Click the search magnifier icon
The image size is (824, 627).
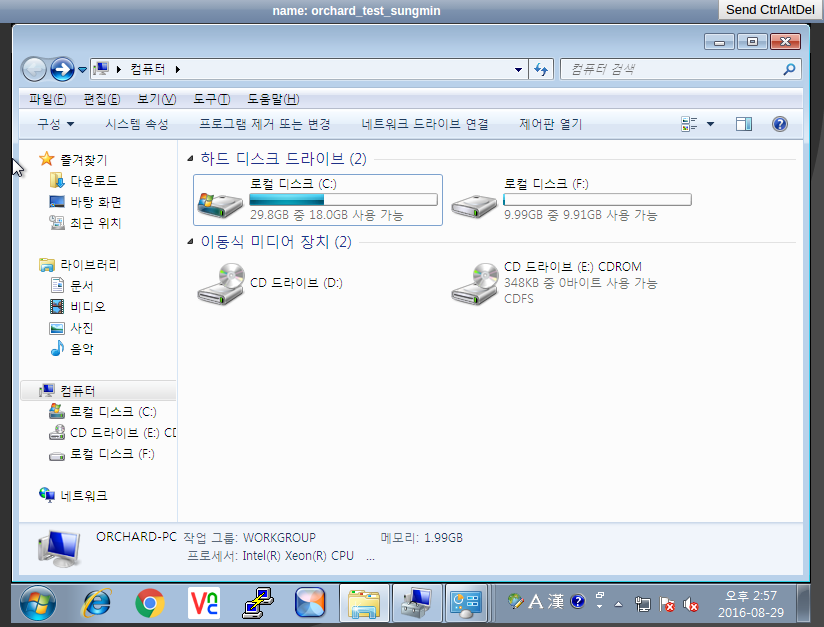[x=789, y=69]
